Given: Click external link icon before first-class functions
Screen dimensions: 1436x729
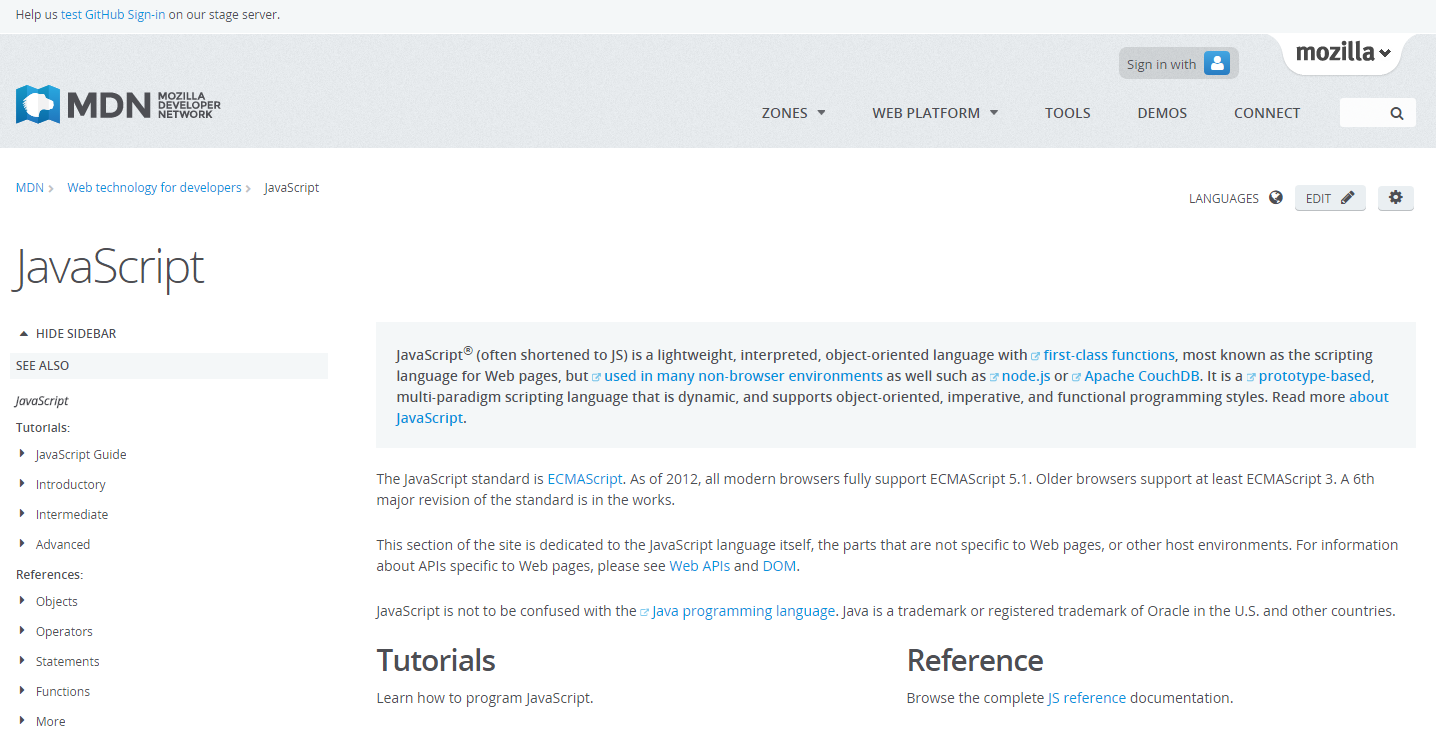Looking at the screenshot, I should 1036,356.
